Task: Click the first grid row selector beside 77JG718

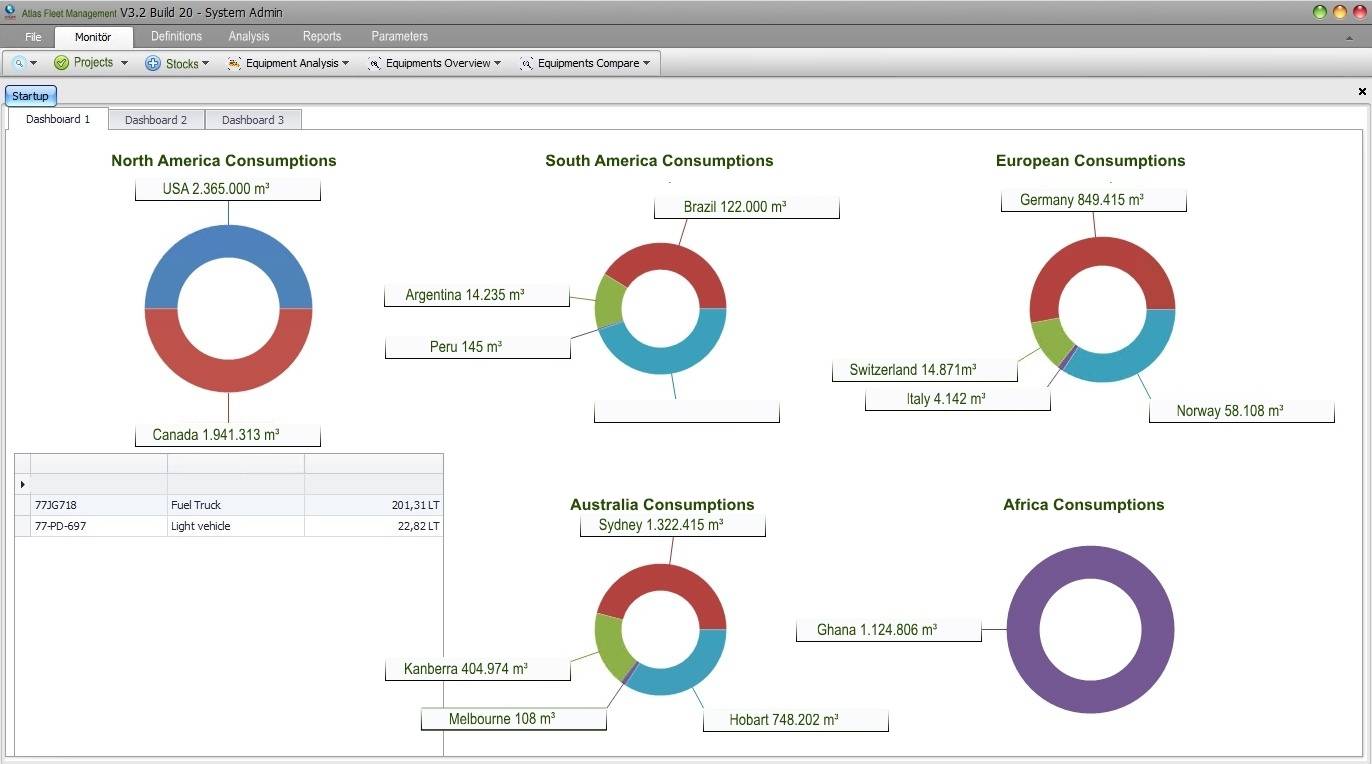Action: point(23,505)
